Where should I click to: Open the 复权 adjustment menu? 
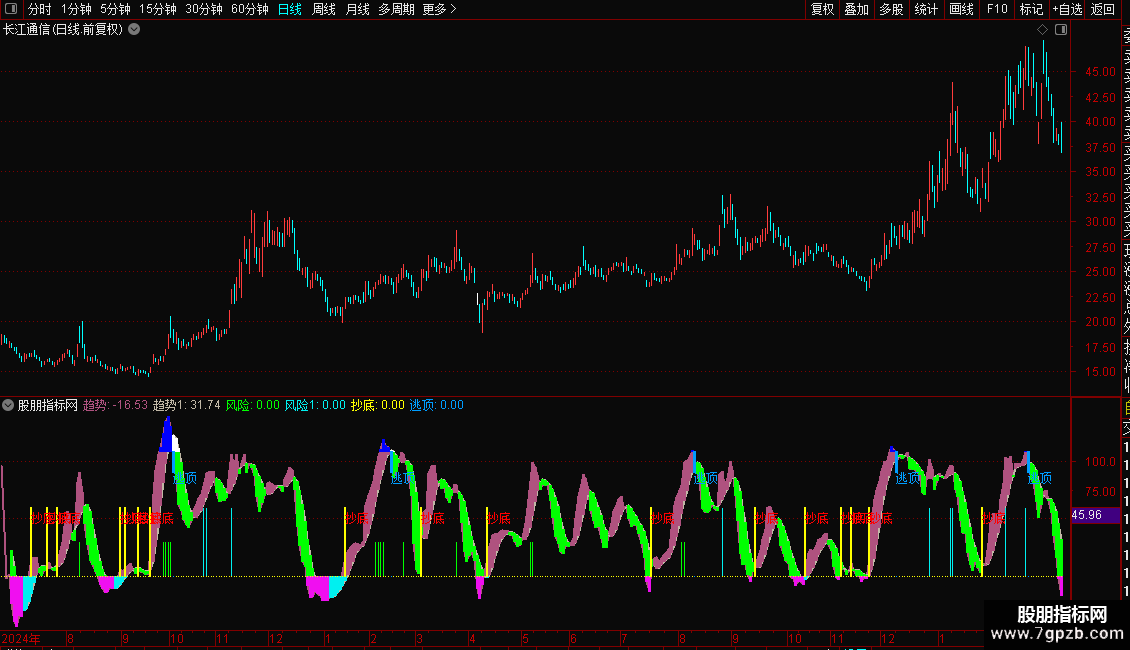[x=822, y=9]
